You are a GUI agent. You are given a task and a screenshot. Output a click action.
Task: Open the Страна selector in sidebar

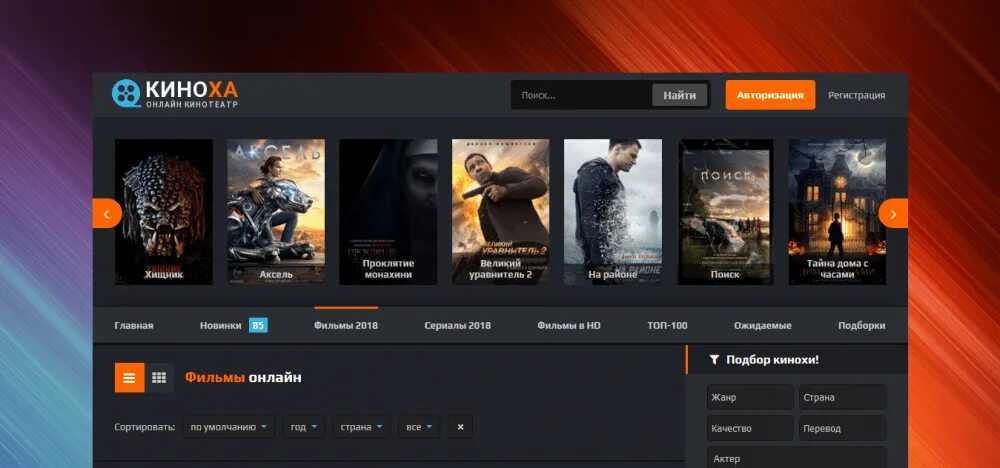(x=842, y=397)
